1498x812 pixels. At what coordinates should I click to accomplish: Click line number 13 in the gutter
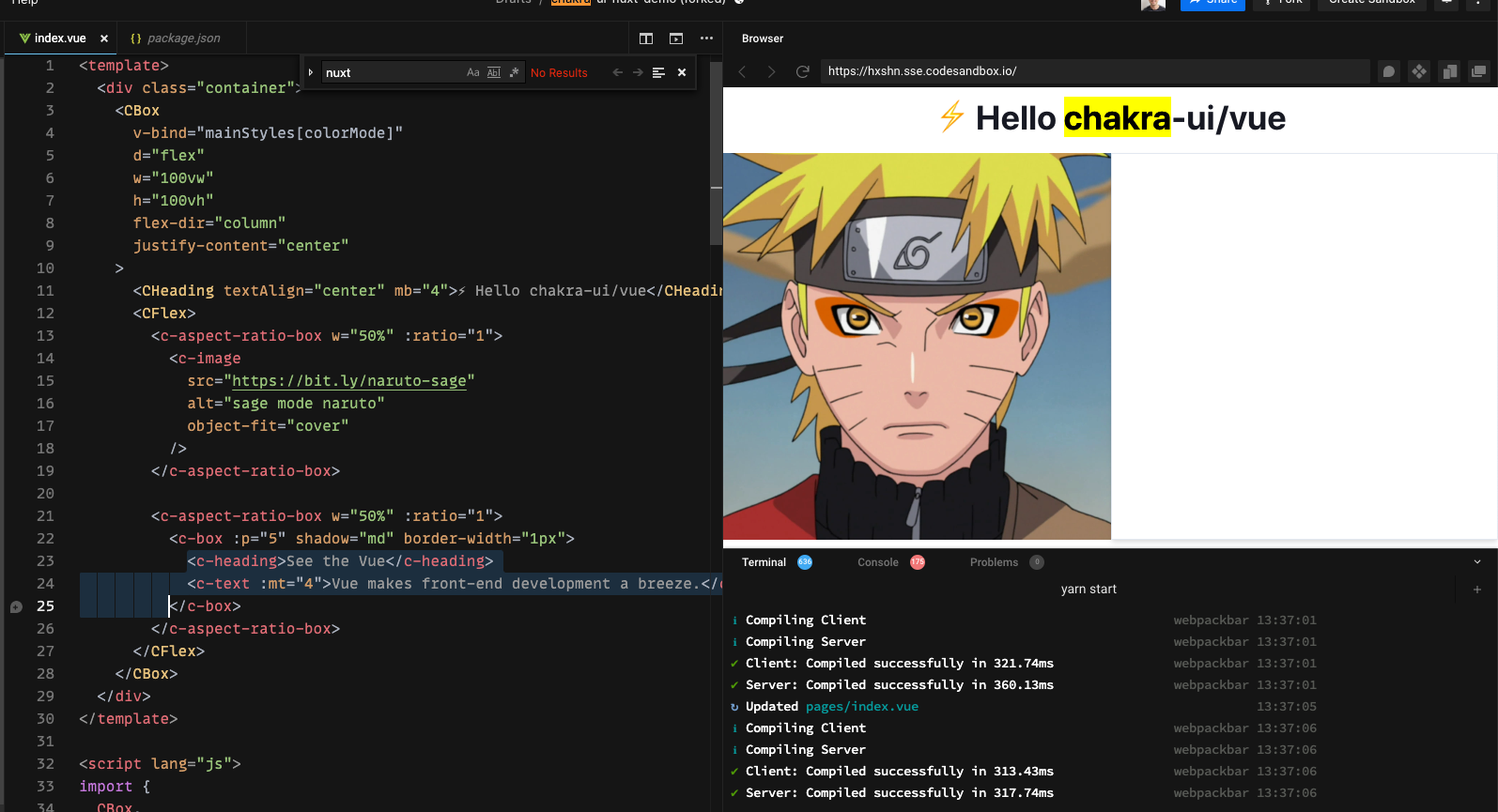45,336
